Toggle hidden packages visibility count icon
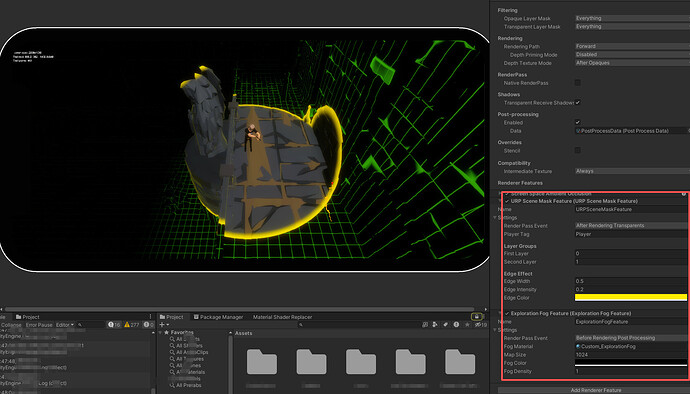 tap(481, 324)
